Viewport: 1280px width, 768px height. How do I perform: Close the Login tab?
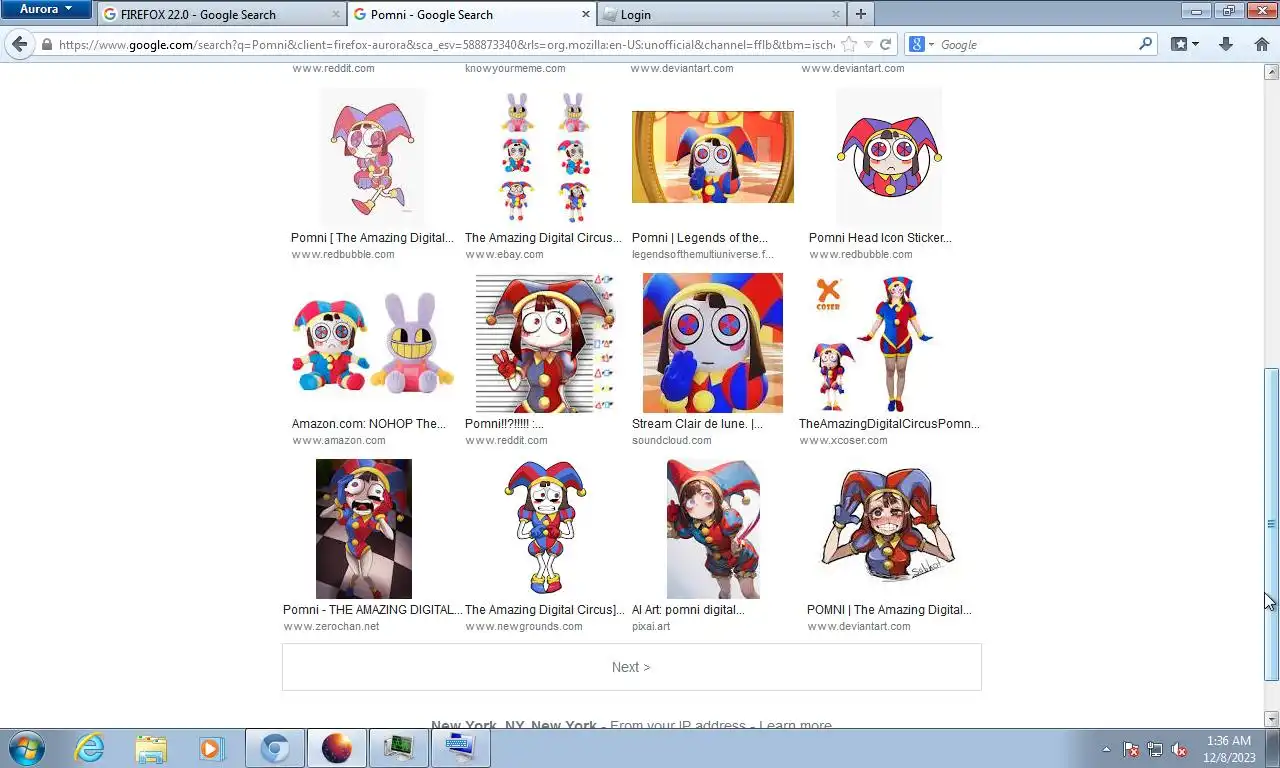[x=836, y=14]
